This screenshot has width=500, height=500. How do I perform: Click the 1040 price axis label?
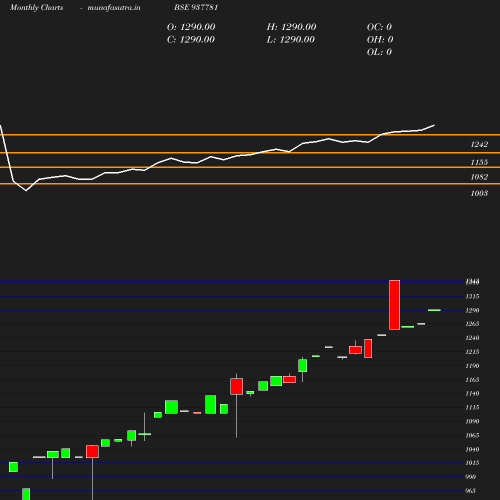click(x=472, y=449)
